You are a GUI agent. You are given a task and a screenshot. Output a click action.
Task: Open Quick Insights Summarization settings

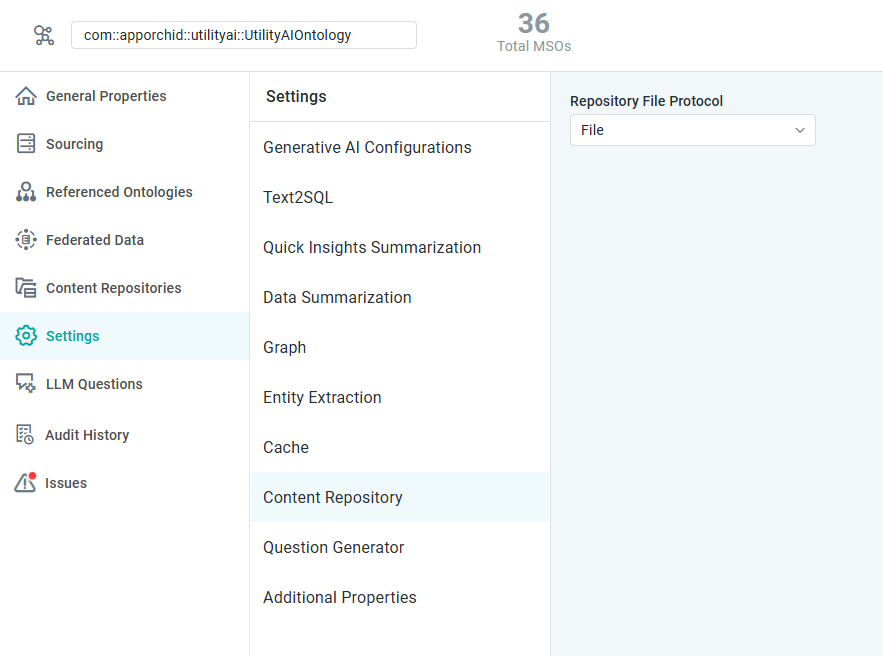click(372, 247)
